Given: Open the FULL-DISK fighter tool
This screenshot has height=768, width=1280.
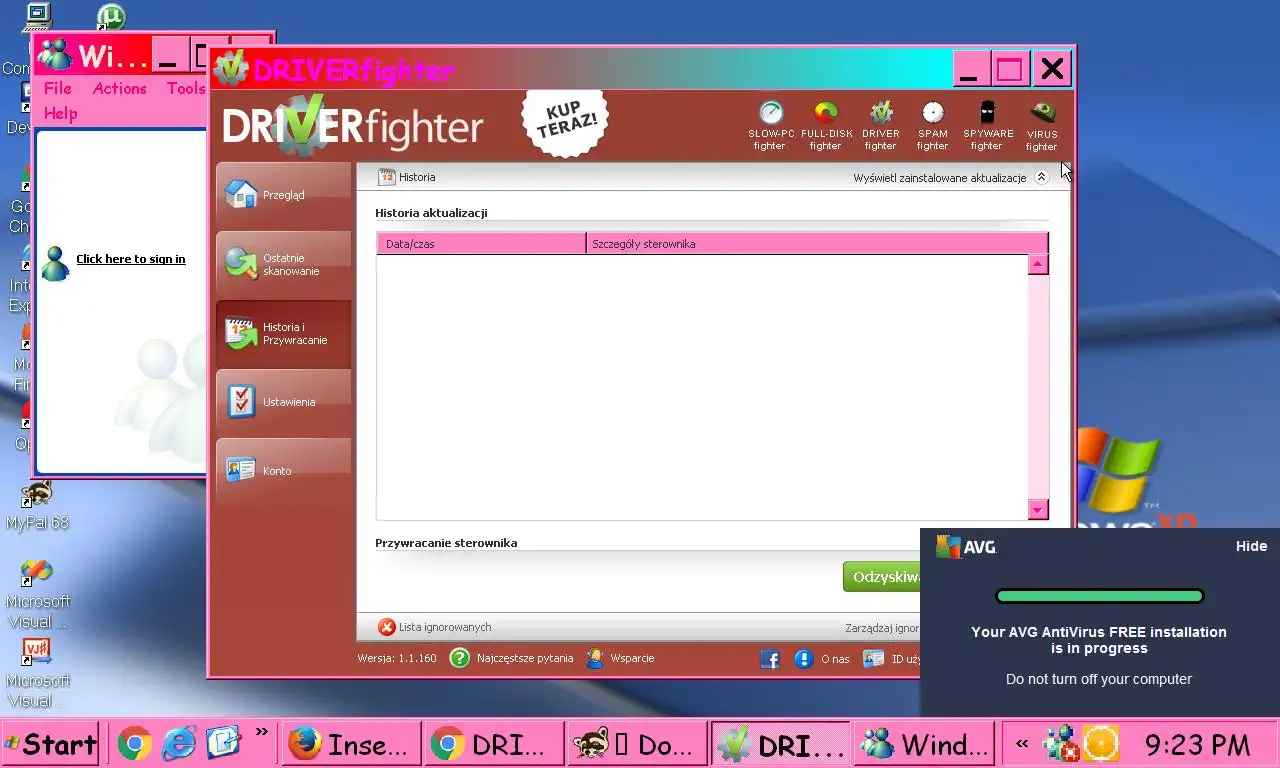Looking at the screenshot, I should 826,125.
